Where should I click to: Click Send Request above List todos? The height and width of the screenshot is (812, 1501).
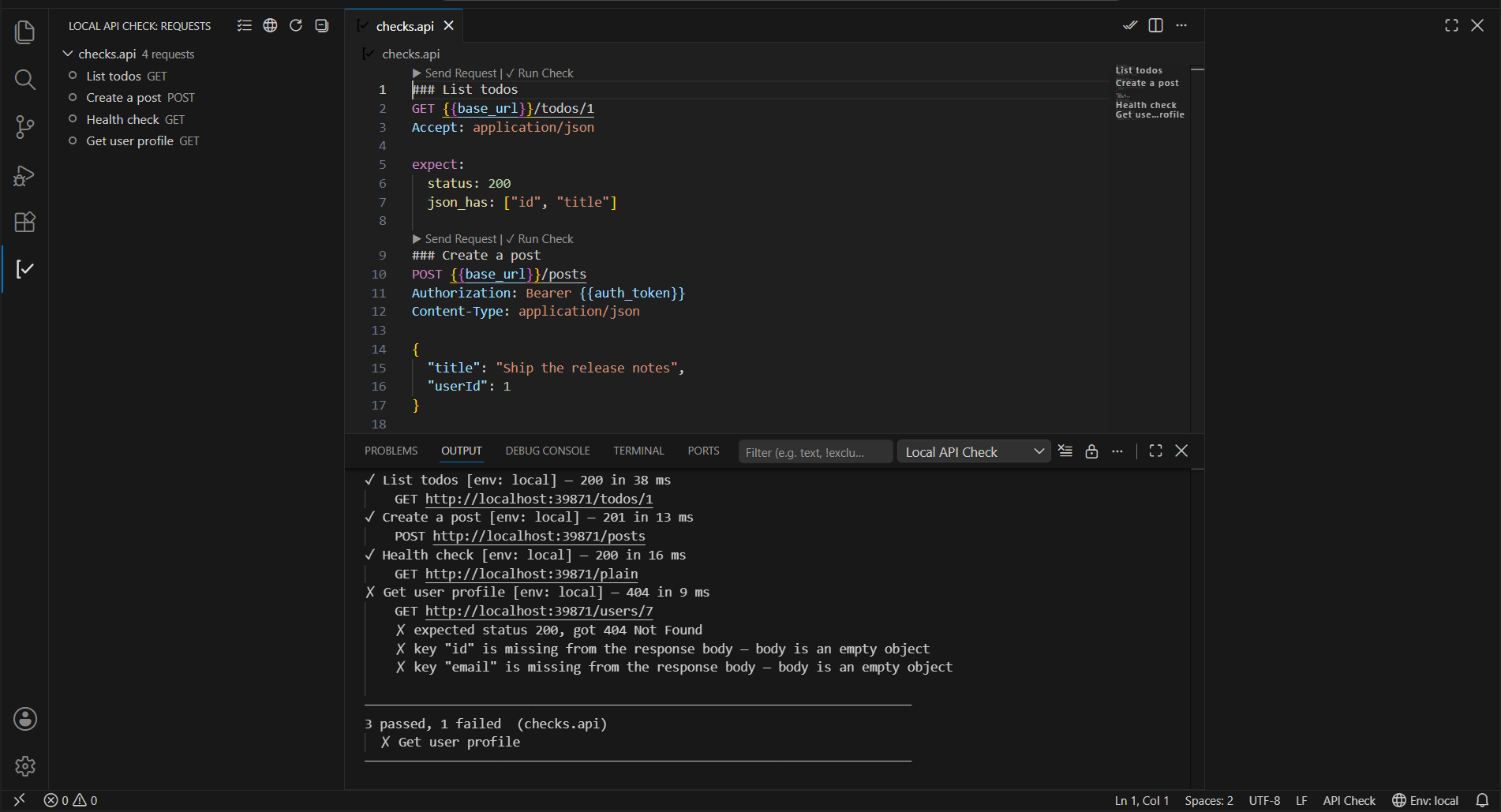(x=455, y=73)
